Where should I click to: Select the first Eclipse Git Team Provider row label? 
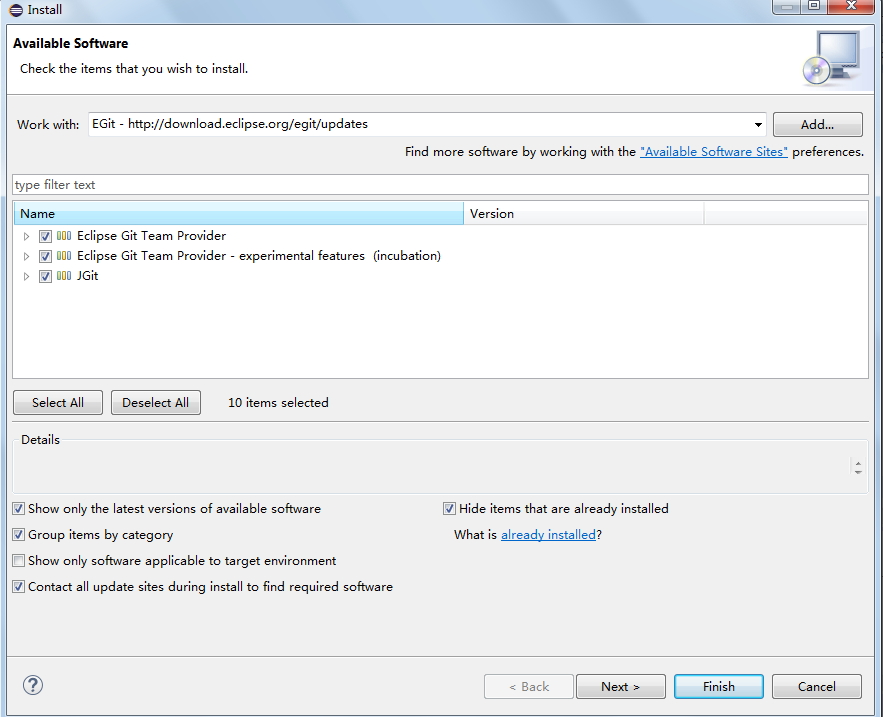[x=151, y=235]
